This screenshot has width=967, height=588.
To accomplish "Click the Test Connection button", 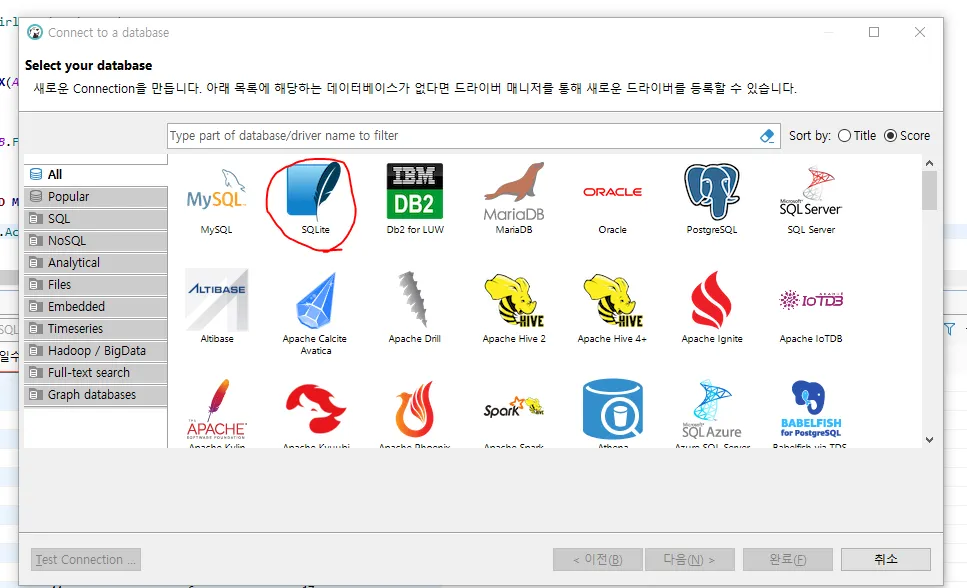I will coord(86,560).
